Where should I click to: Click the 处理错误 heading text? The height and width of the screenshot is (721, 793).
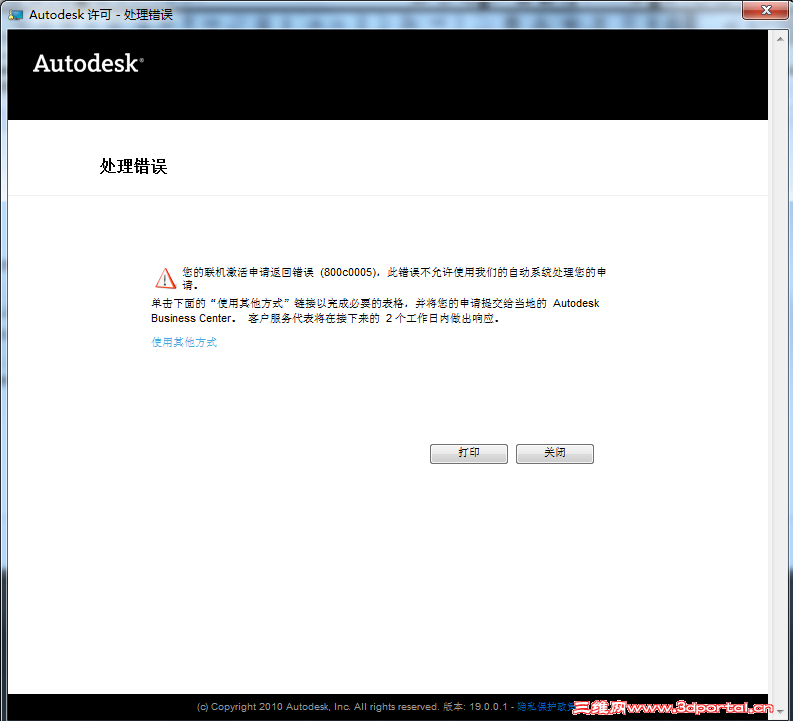pyautogui.click(x=134, y=166)
